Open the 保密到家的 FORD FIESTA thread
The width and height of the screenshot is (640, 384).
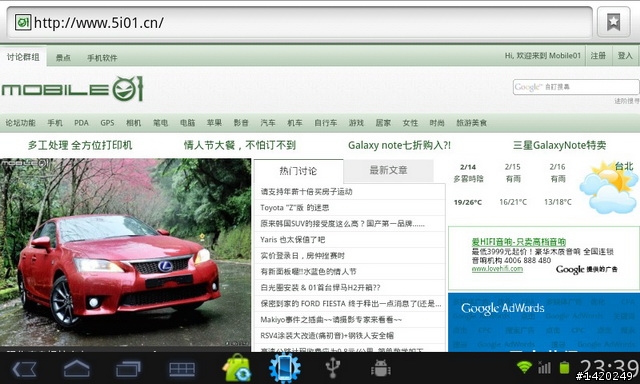point(351,303)
